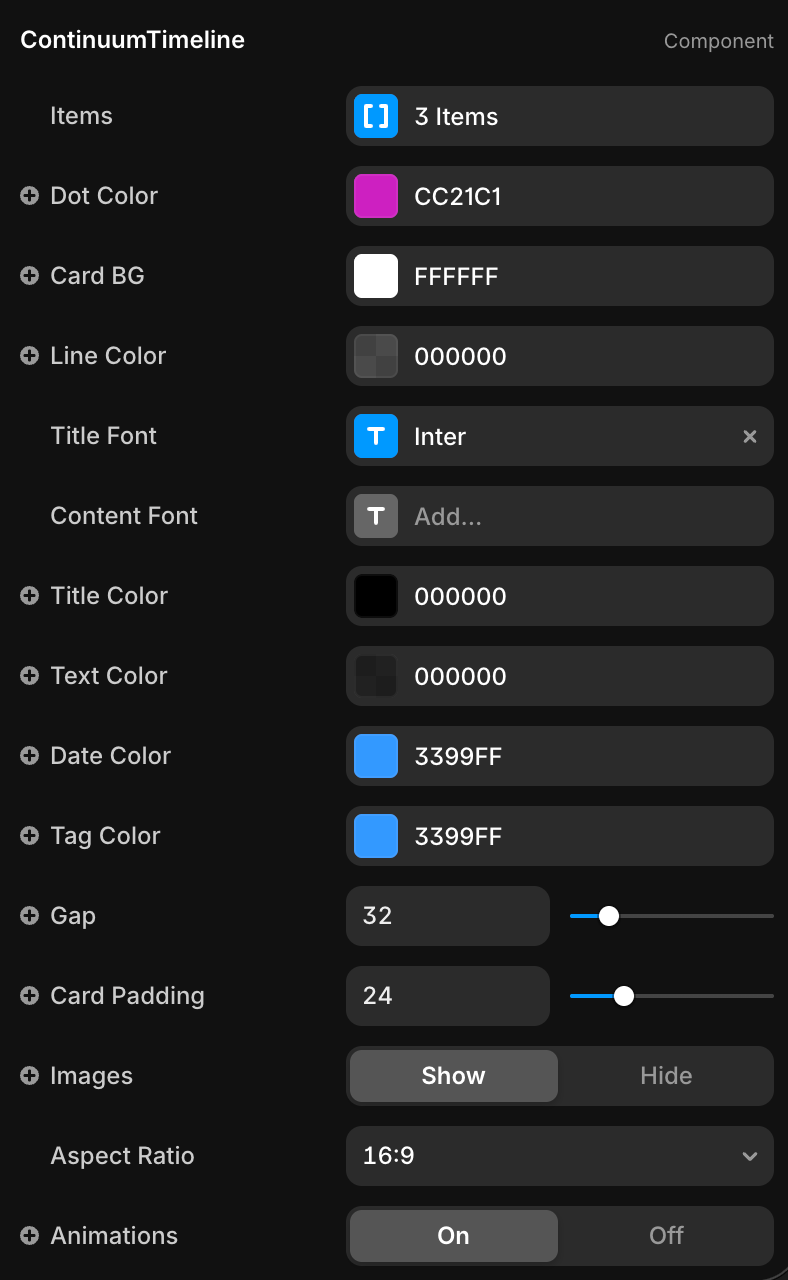Click the Card Padding value field

click(x=448, y=996)
